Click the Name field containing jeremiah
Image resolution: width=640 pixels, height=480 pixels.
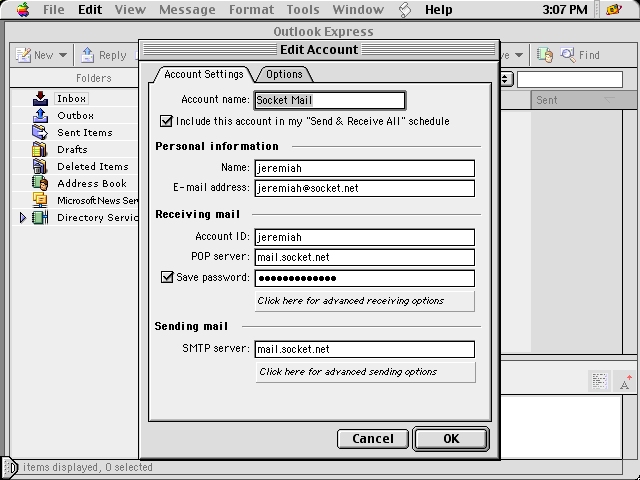click(364, 168)
